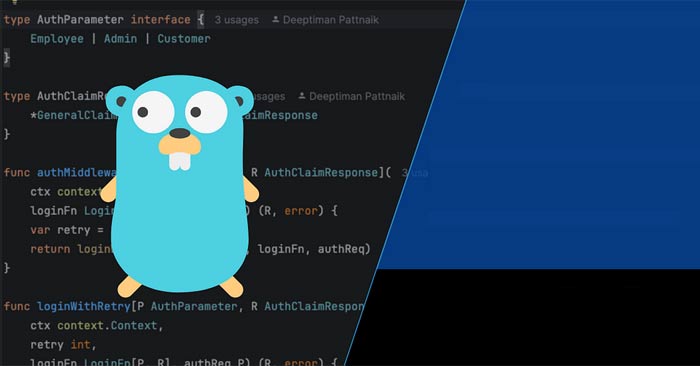This screenshot has height=366, width=700.
Task: Click the "Employee" type in the union
Action: (57, 39)
